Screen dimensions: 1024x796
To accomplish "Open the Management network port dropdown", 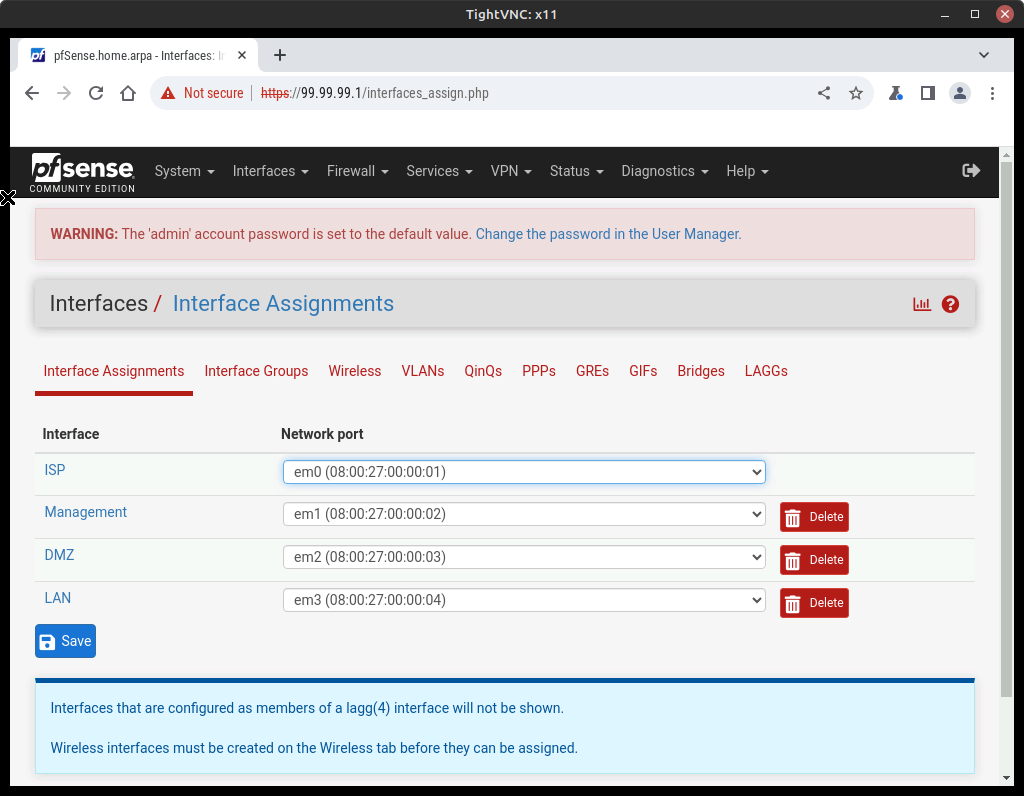I will (x=524, y=514).
